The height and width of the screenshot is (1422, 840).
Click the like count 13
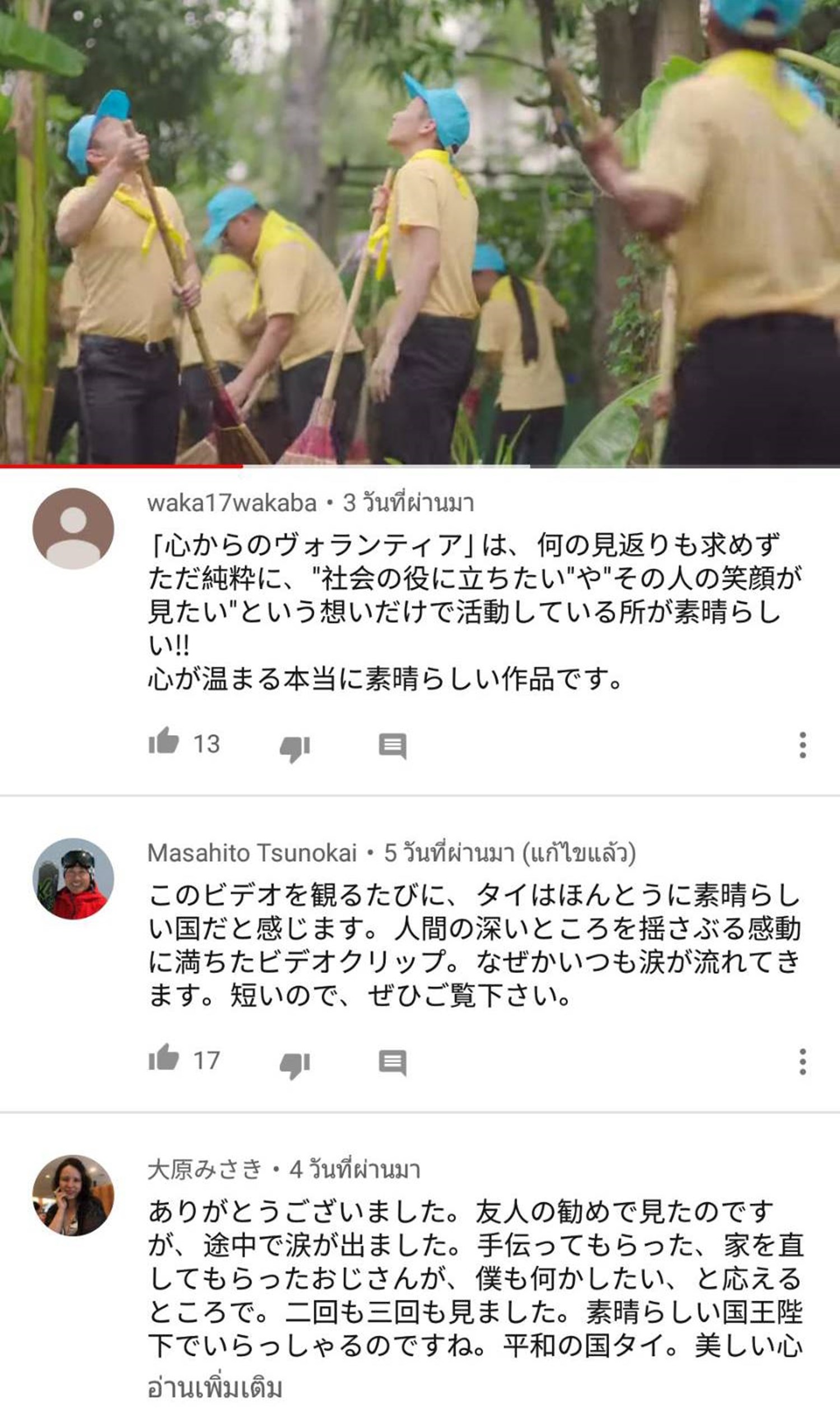[207, 744]
